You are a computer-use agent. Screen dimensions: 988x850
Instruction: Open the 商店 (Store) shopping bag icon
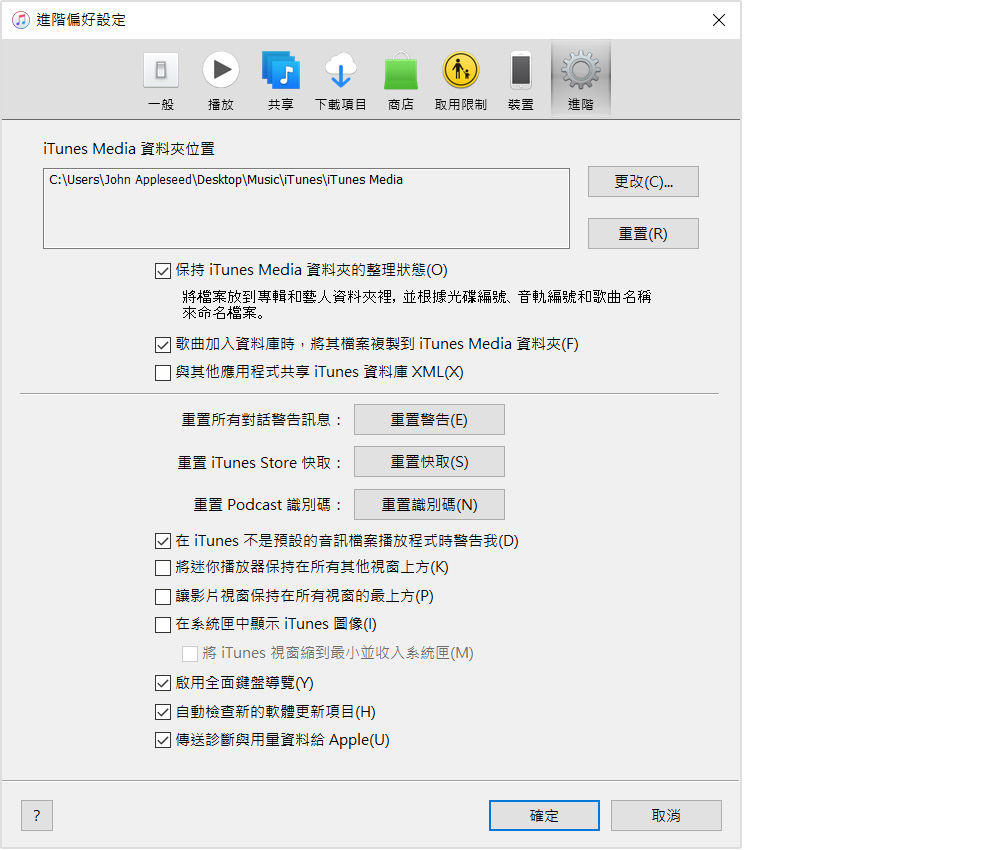point(401,72)
